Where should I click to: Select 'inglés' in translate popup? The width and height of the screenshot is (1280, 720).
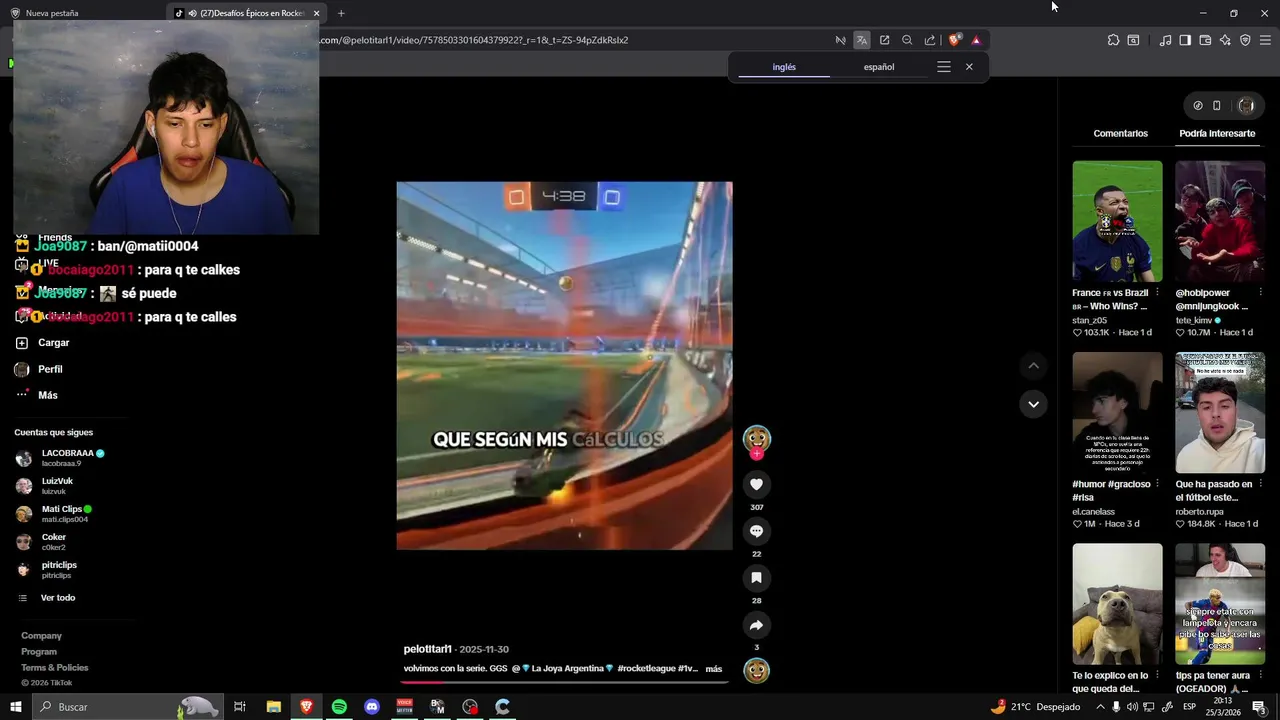point(784,67)
